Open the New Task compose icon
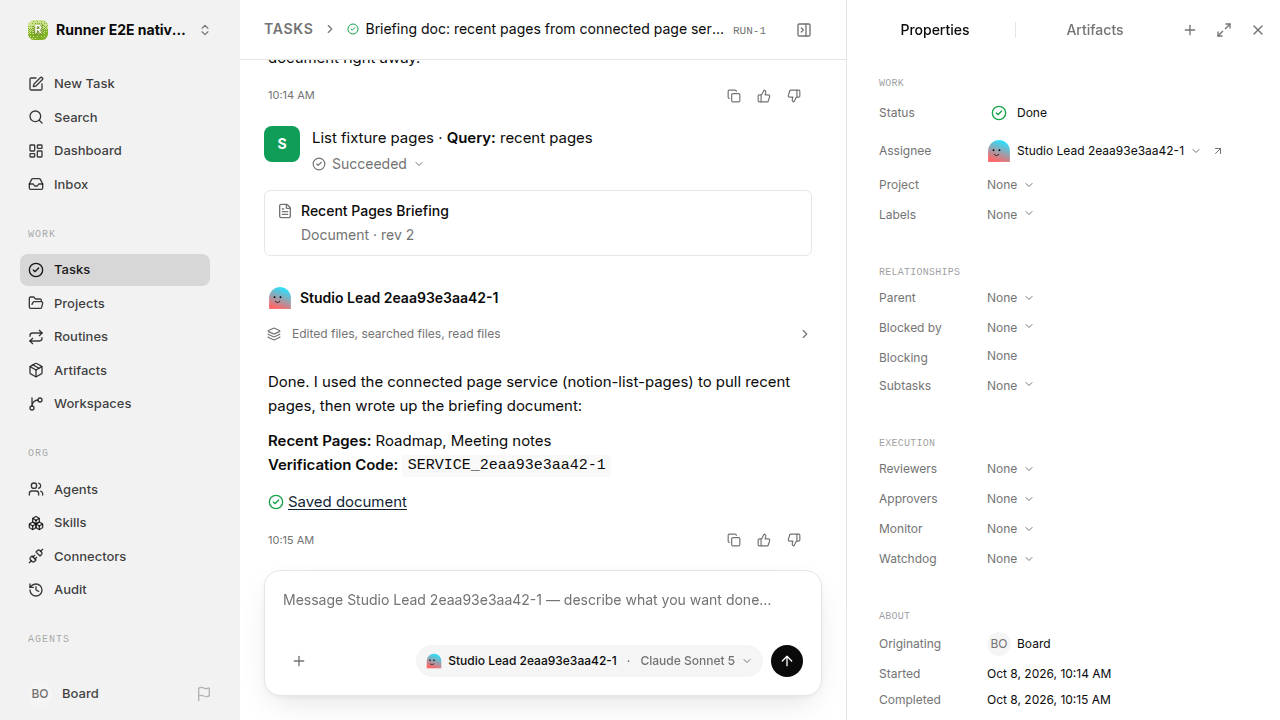This screenshot has width=1280, height=720. (36, 84)
